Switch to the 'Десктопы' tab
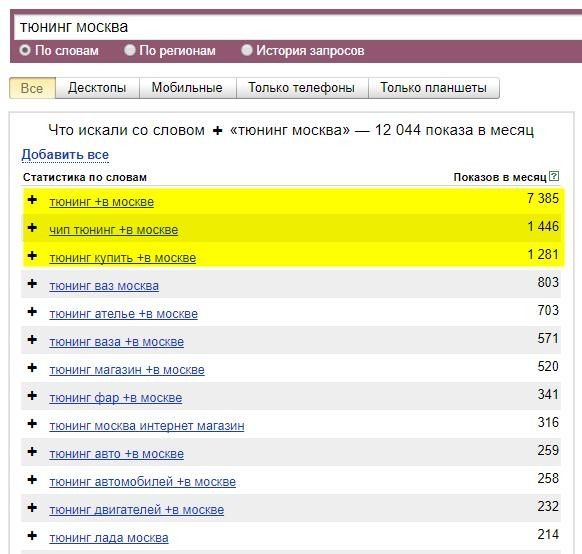The height and width of the screenshot is (554, 582). (97, 88)
